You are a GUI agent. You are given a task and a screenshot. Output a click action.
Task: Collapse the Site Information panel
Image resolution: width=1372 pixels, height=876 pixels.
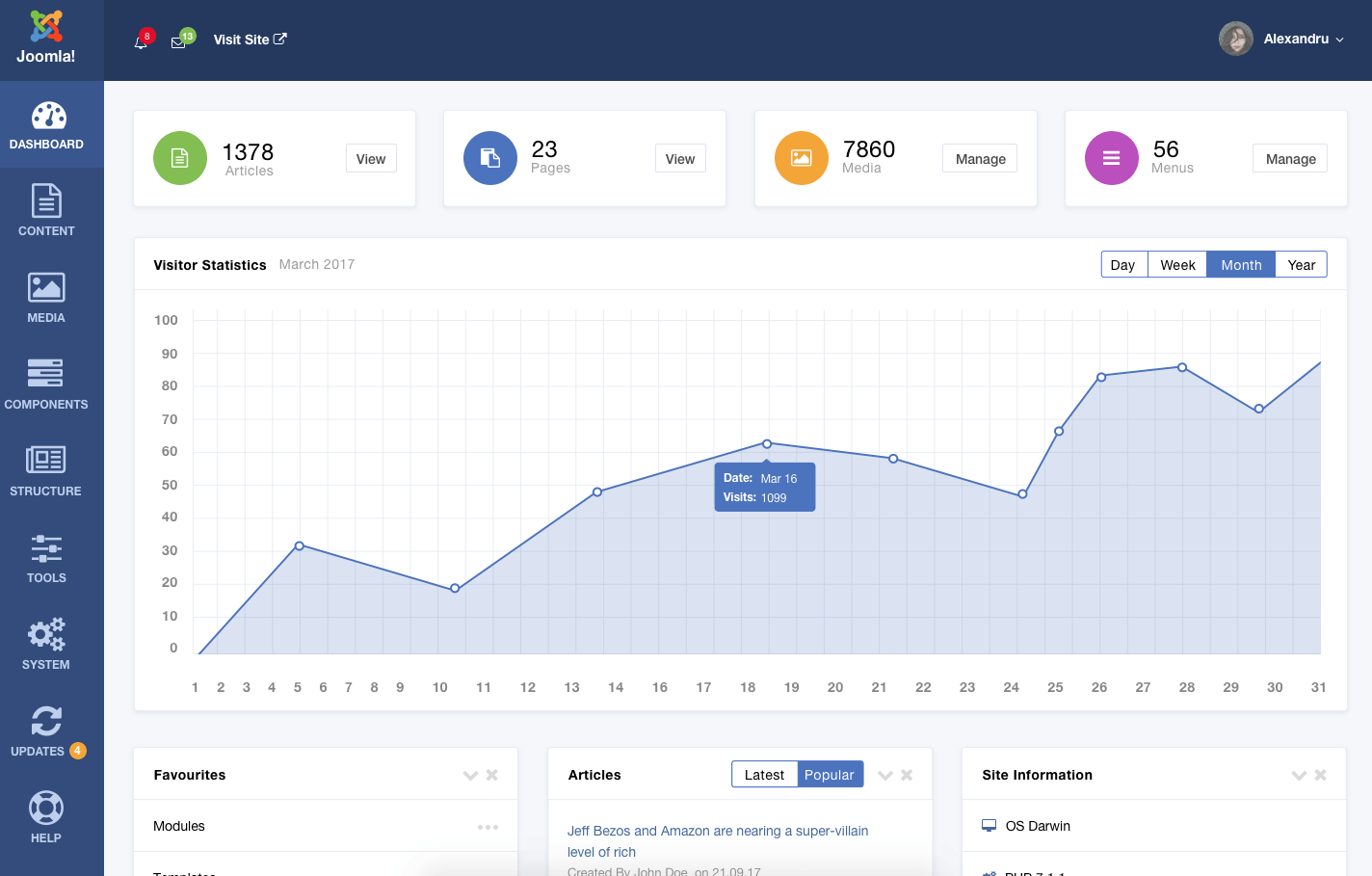1299,775
